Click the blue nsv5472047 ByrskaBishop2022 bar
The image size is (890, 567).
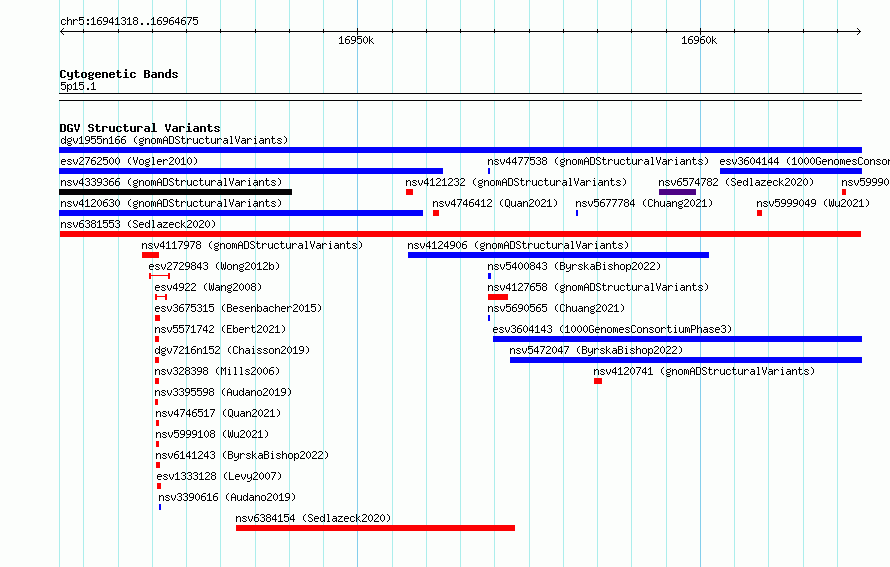click(x=686, y=360)
